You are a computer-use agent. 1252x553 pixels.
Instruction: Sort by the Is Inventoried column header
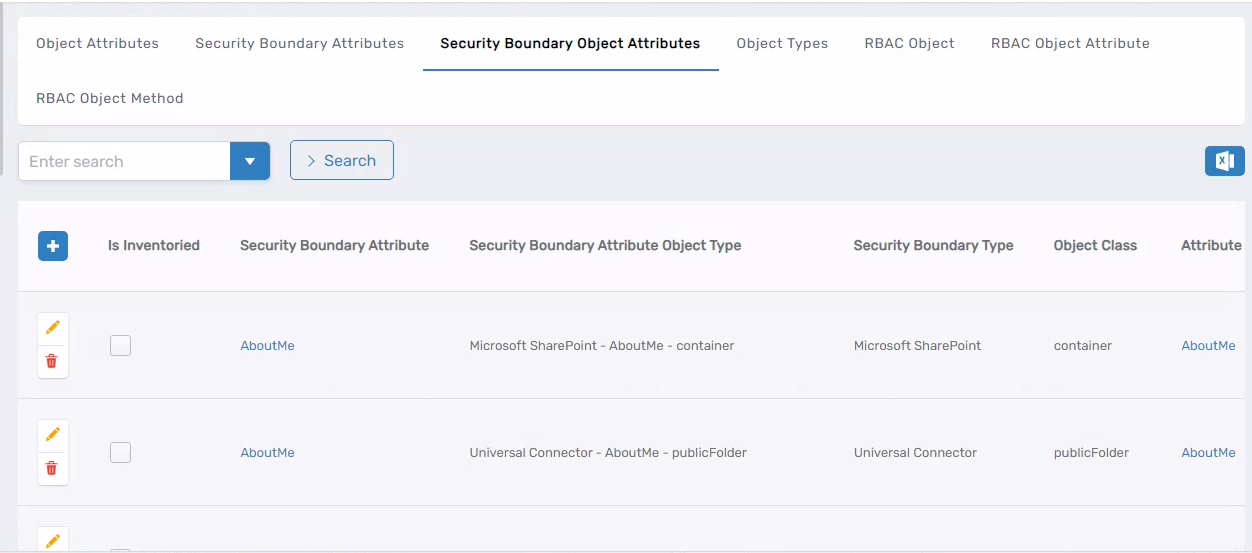[154, 245]
